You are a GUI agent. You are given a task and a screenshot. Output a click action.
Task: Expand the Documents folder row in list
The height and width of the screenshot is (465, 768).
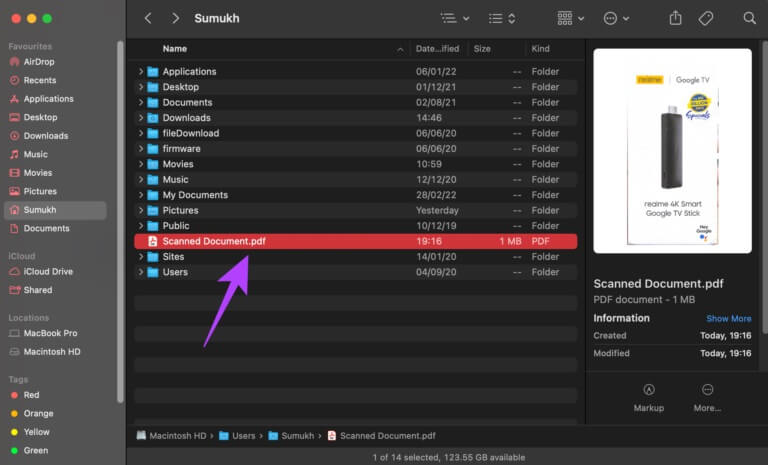coord(141,102)
